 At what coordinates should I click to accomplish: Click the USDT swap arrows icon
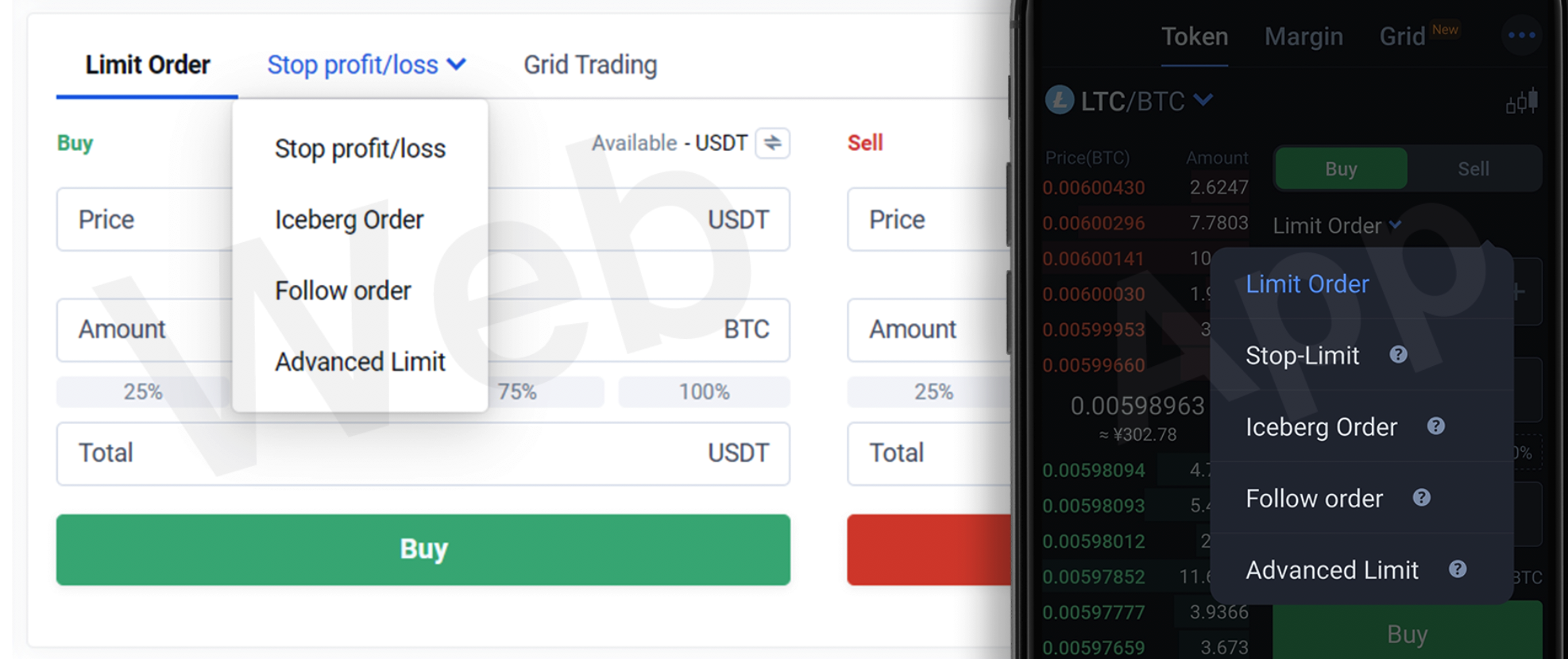click(x=772, y=143)
